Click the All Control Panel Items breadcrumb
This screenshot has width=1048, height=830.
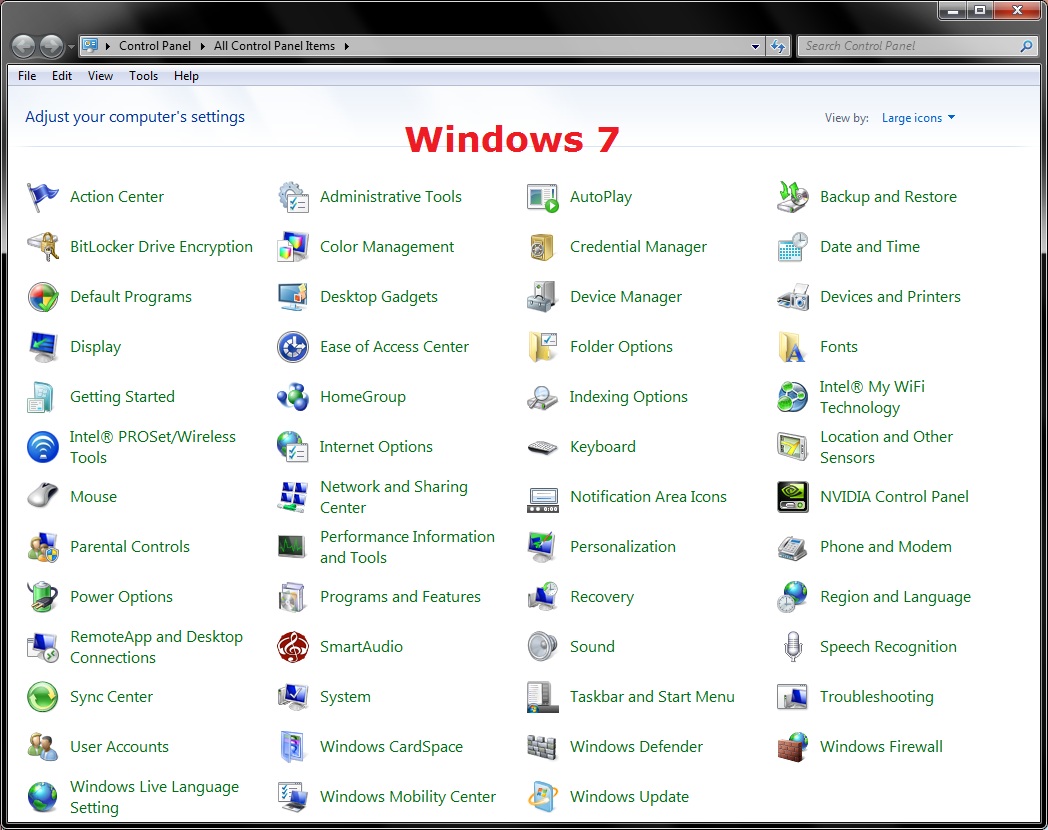pyautogui.click(x=274, y=46)
